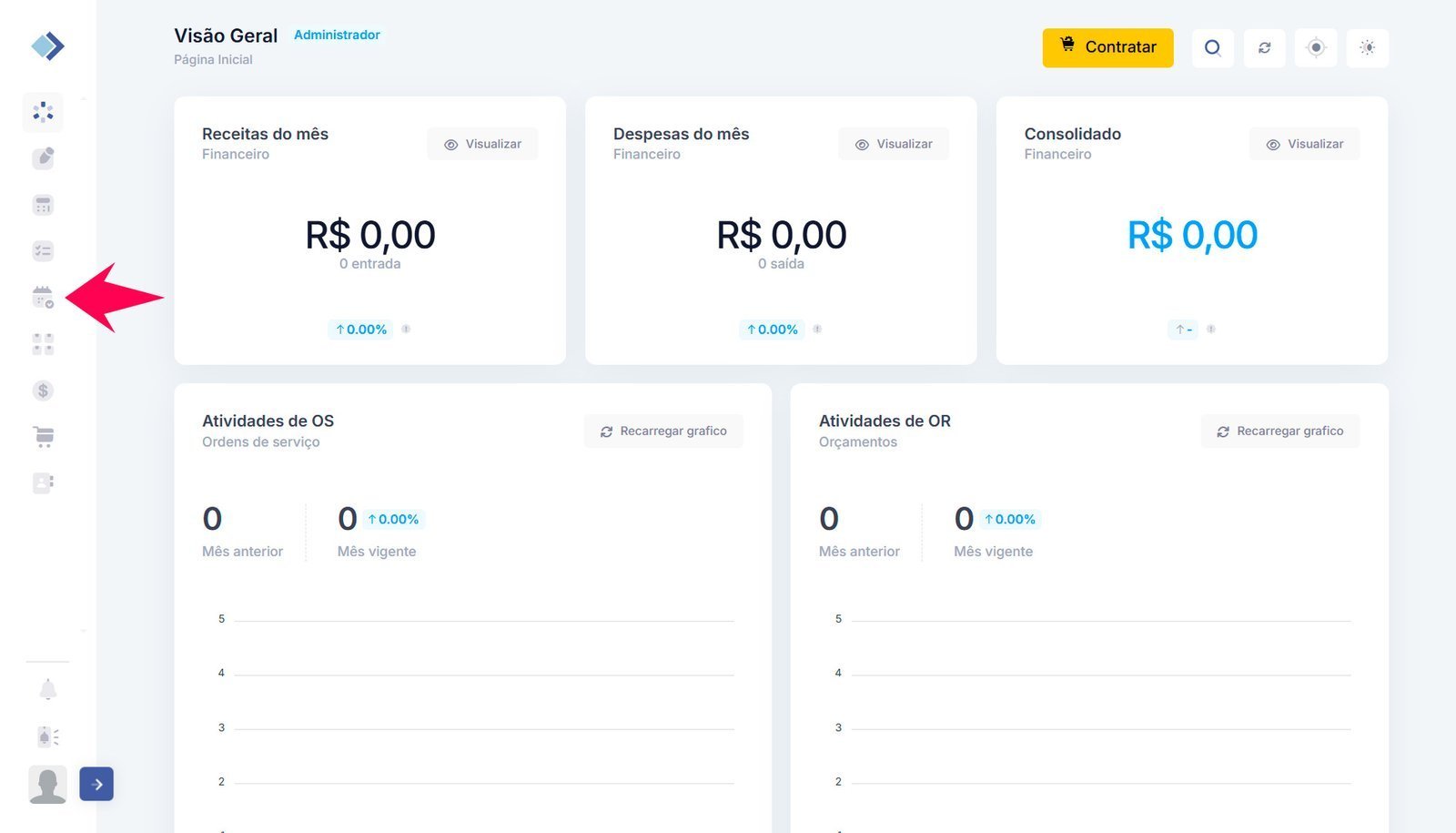Click Visualizar on Receitas do mês card
Viewport: 1456px width, 833px height.
pos(482,144)
